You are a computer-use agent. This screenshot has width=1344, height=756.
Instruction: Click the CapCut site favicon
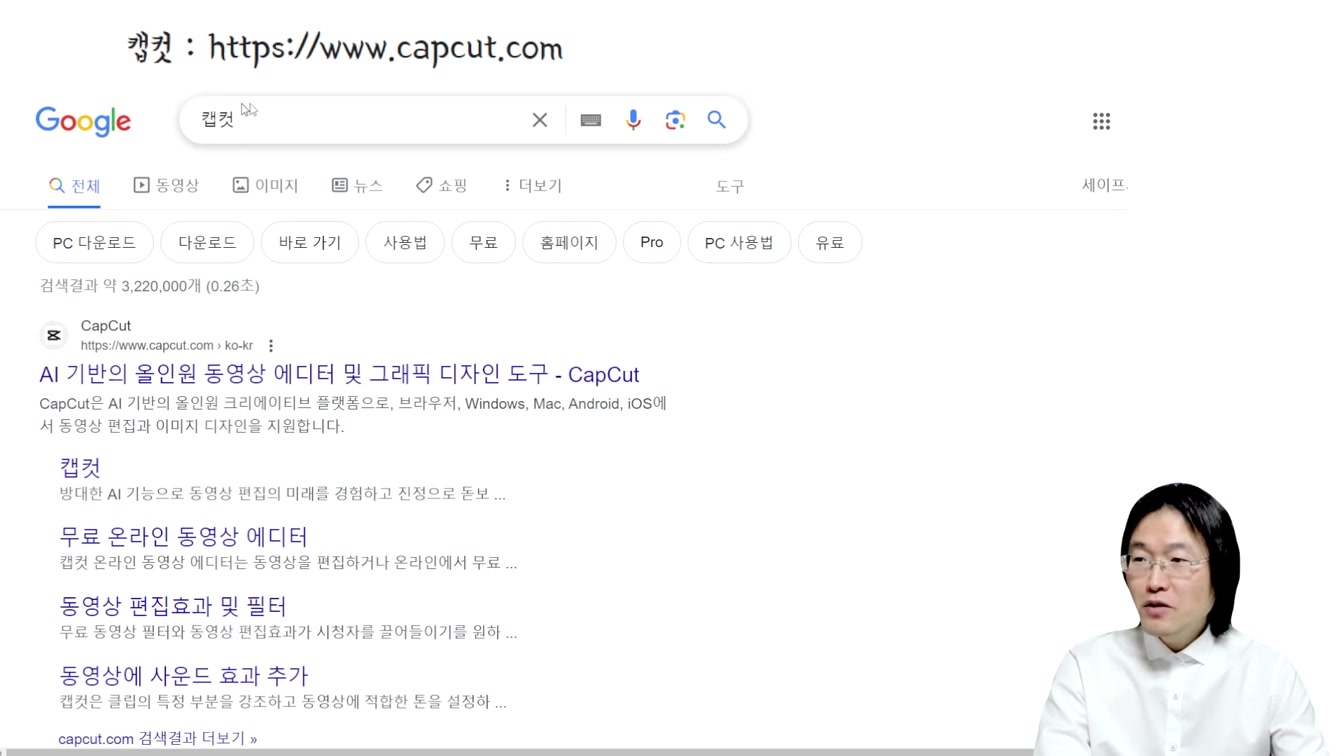pos(54,335)
